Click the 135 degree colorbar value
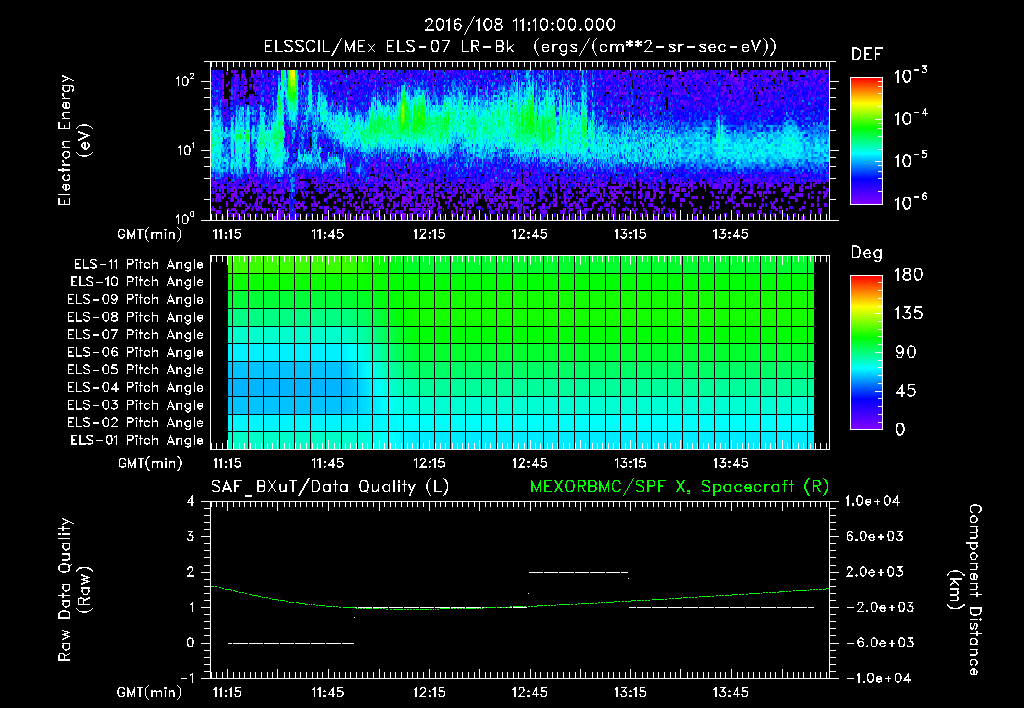Image resolution: width=1024 pixels, height=708 pixels. (x=908, y=314)
